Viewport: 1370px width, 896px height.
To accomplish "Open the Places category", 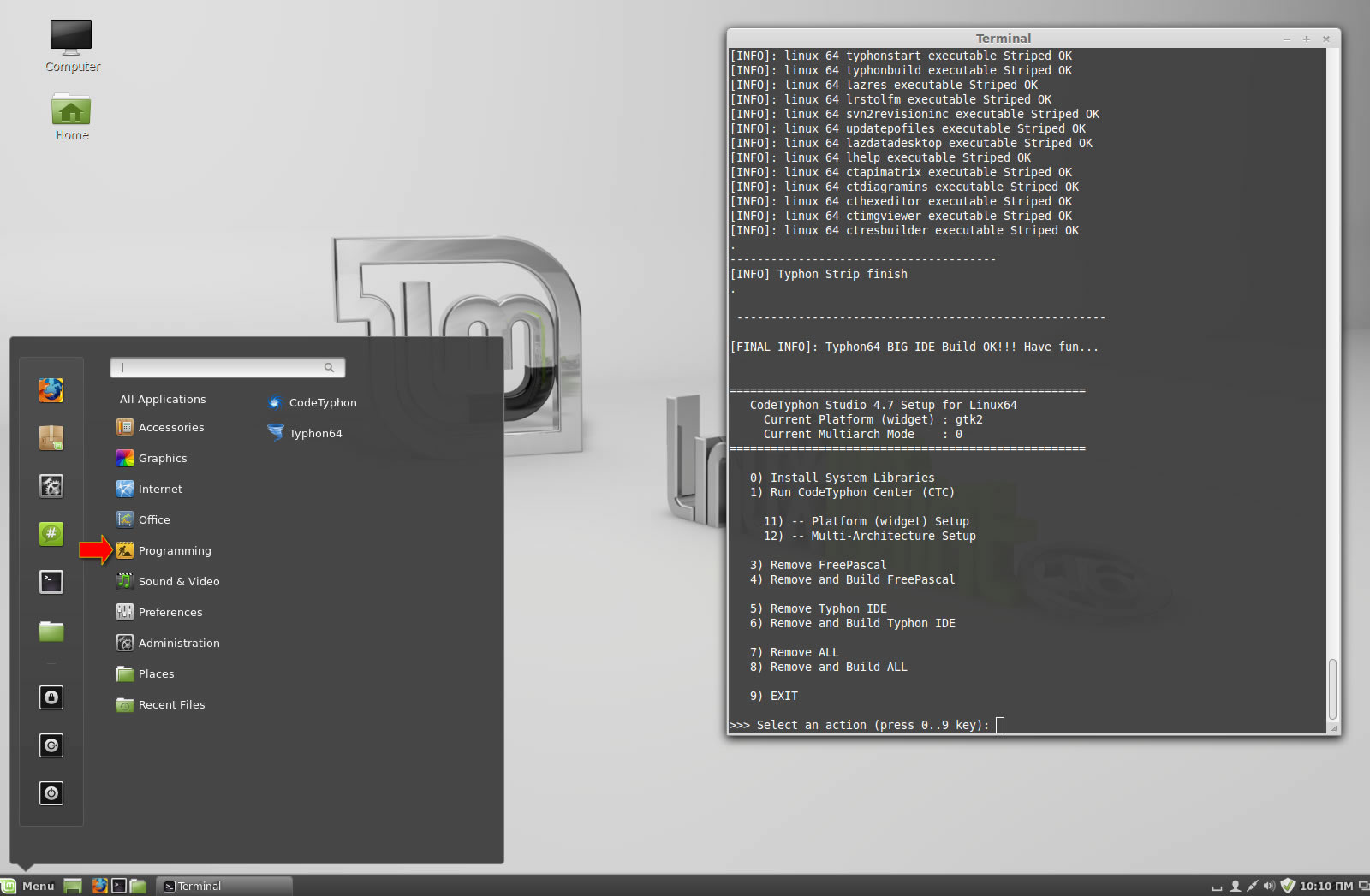I will point(145,673).
